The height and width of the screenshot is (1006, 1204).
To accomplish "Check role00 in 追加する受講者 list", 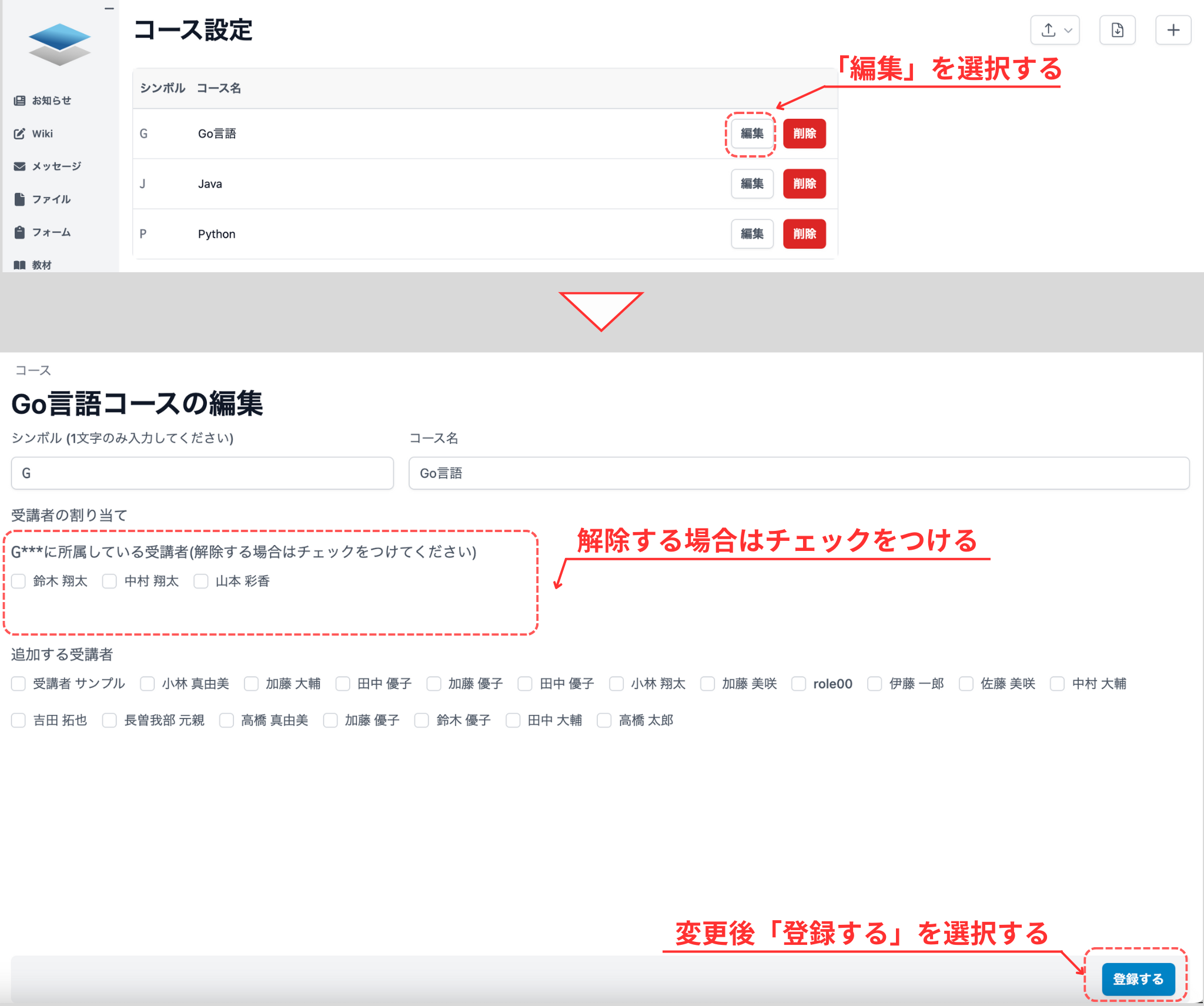I will 799,684.
